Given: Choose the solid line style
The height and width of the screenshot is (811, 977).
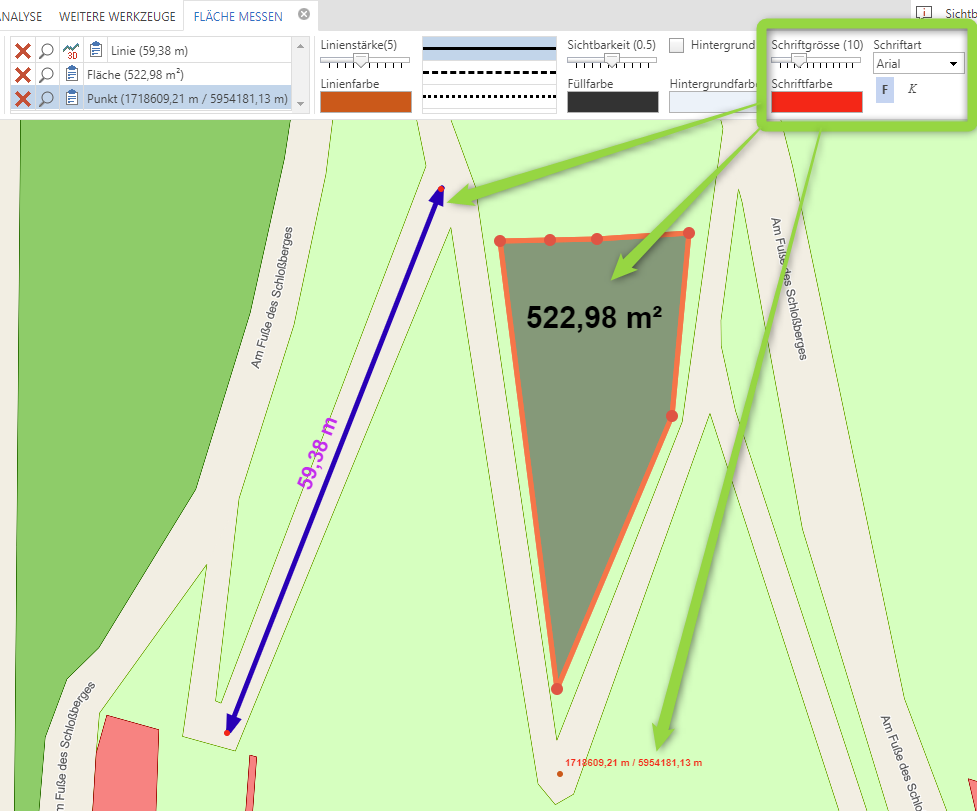Looking at the screenshot, I should pos(489,49).
